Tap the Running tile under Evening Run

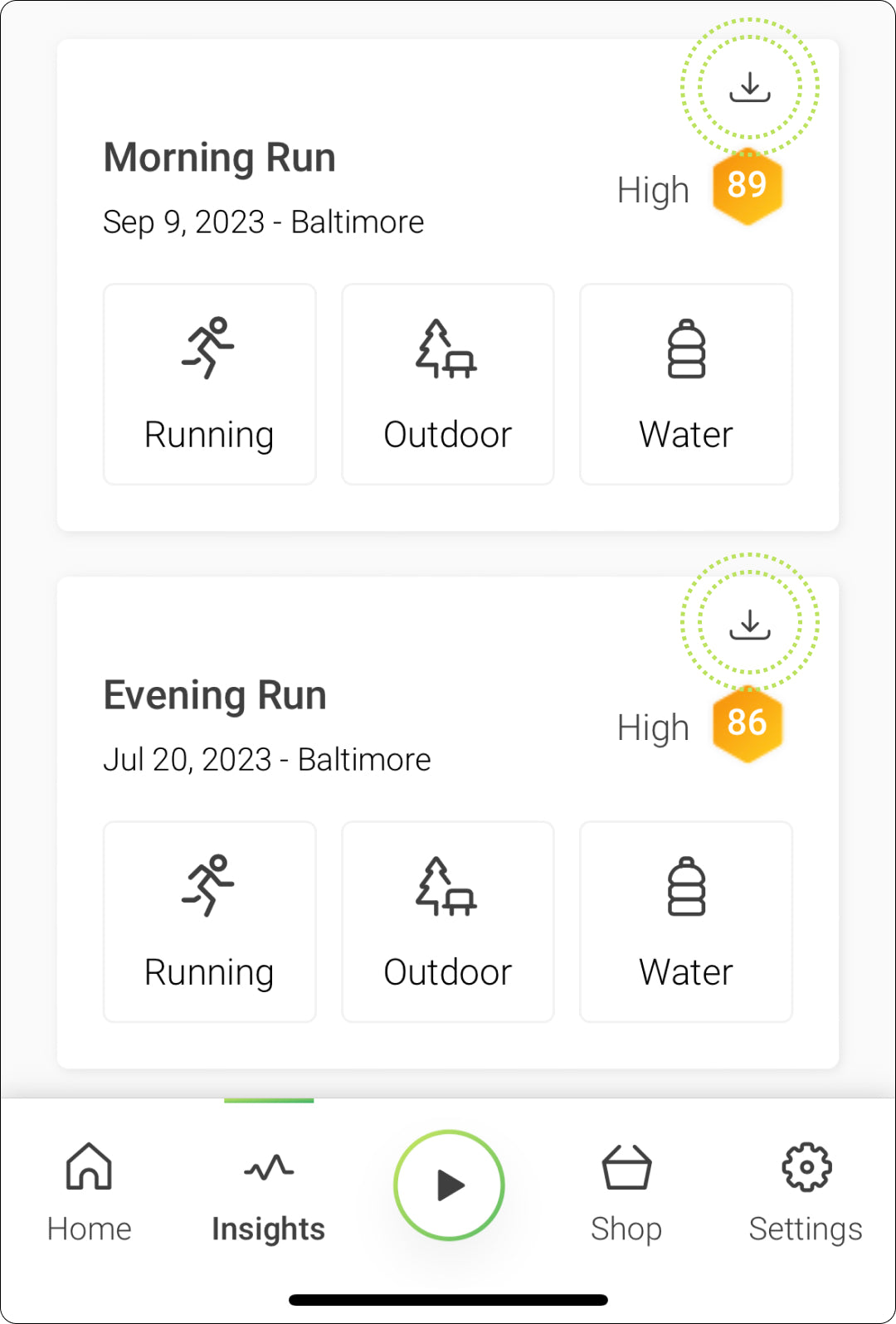[x=210, y=922]
